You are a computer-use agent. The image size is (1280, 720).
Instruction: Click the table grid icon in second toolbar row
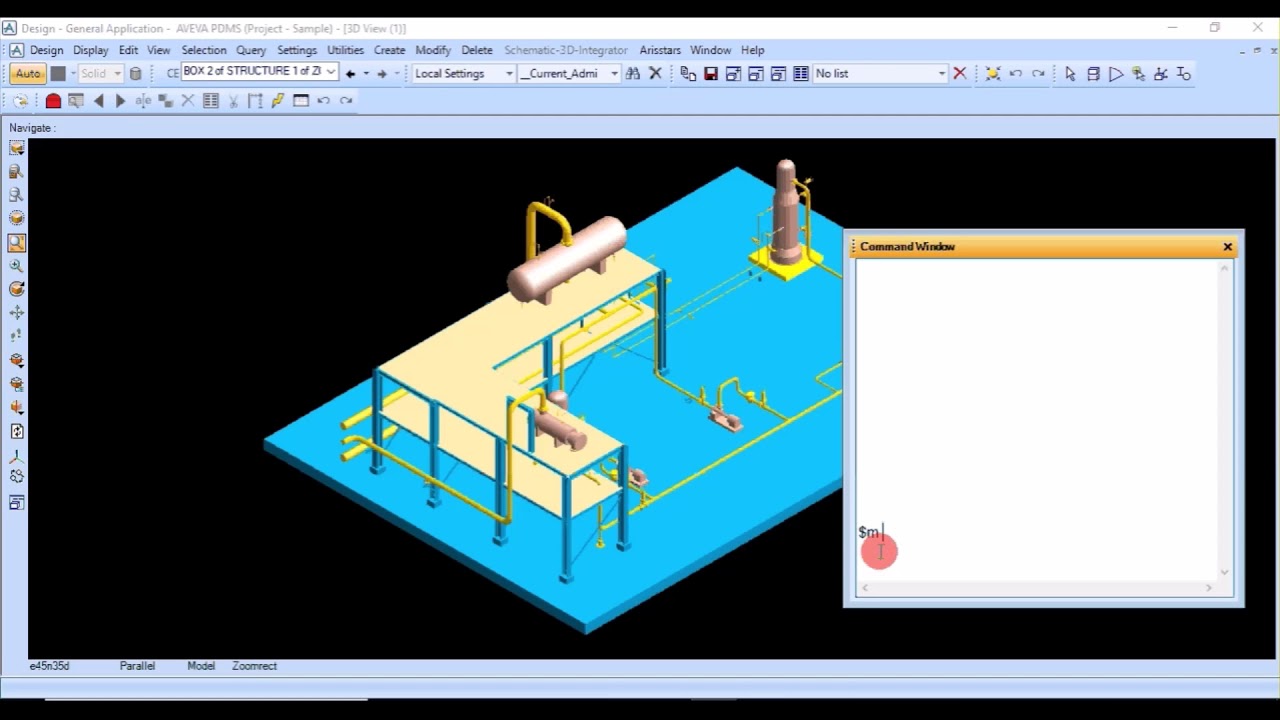coord(211,101)
